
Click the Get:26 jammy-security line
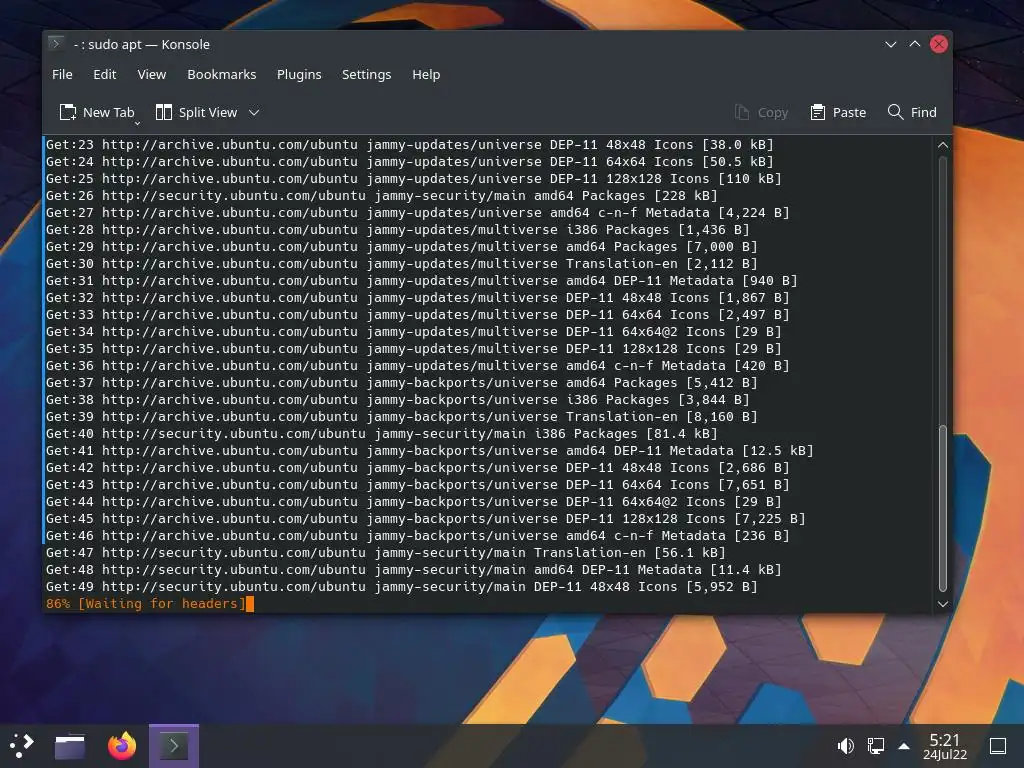[x=381, y=195]
